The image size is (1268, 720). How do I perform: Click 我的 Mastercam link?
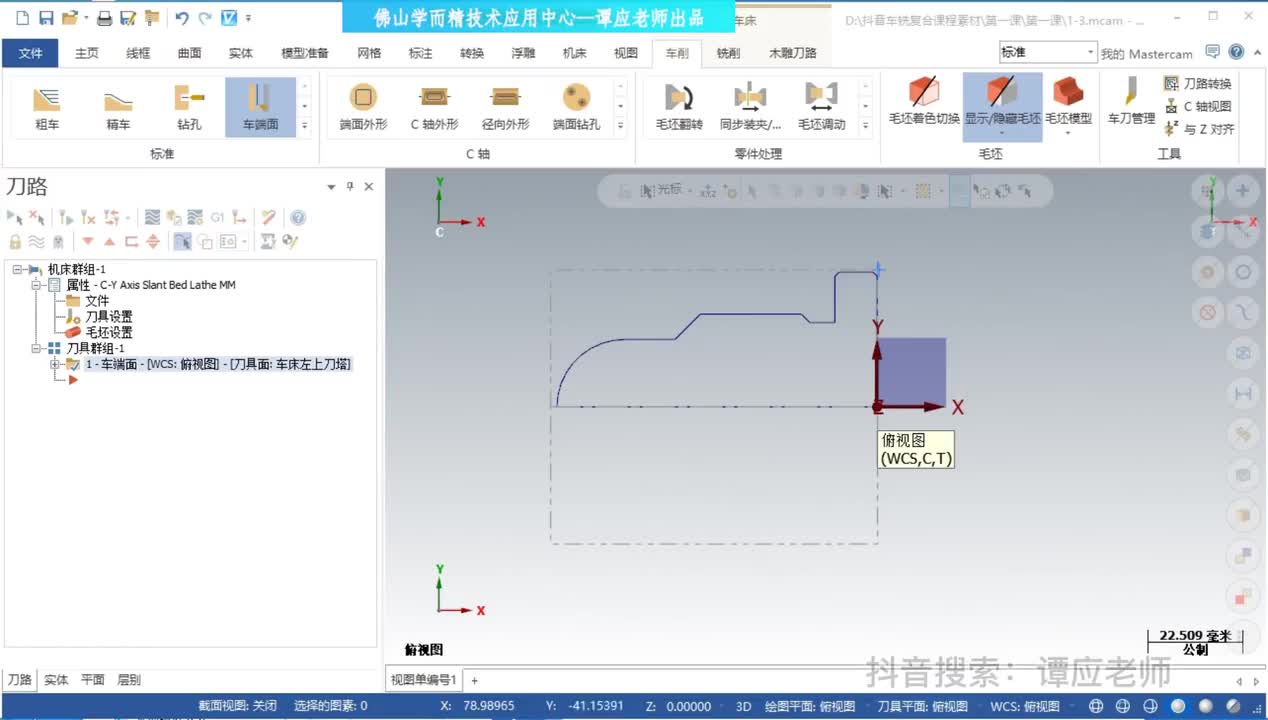[1147, 54]
